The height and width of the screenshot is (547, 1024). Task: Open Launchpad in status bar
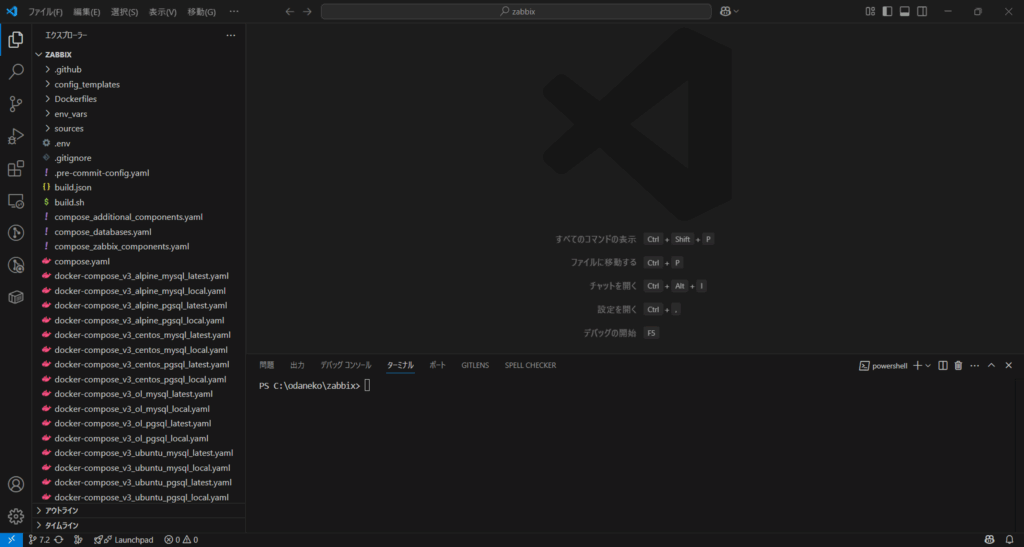[x=123, y=540]
